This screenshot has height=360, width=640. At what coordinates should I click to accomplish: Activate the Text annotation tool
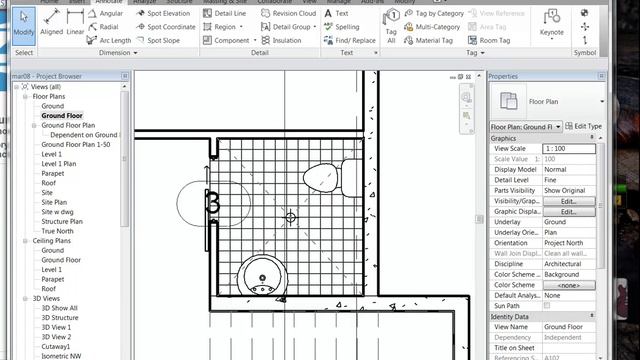point(336,13)
